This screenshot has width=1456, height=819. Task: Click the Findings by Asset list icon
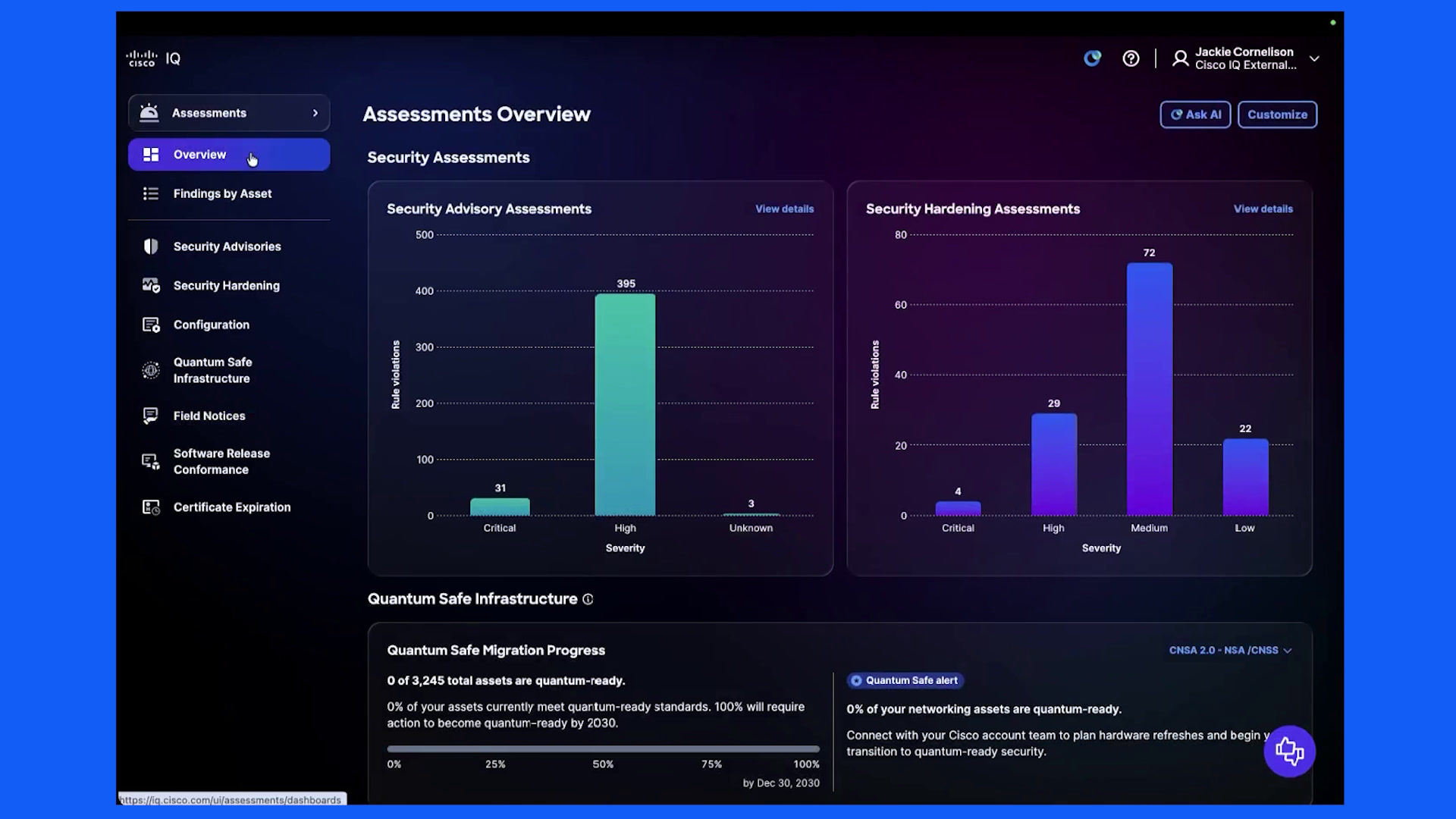(x=151, y=193)
